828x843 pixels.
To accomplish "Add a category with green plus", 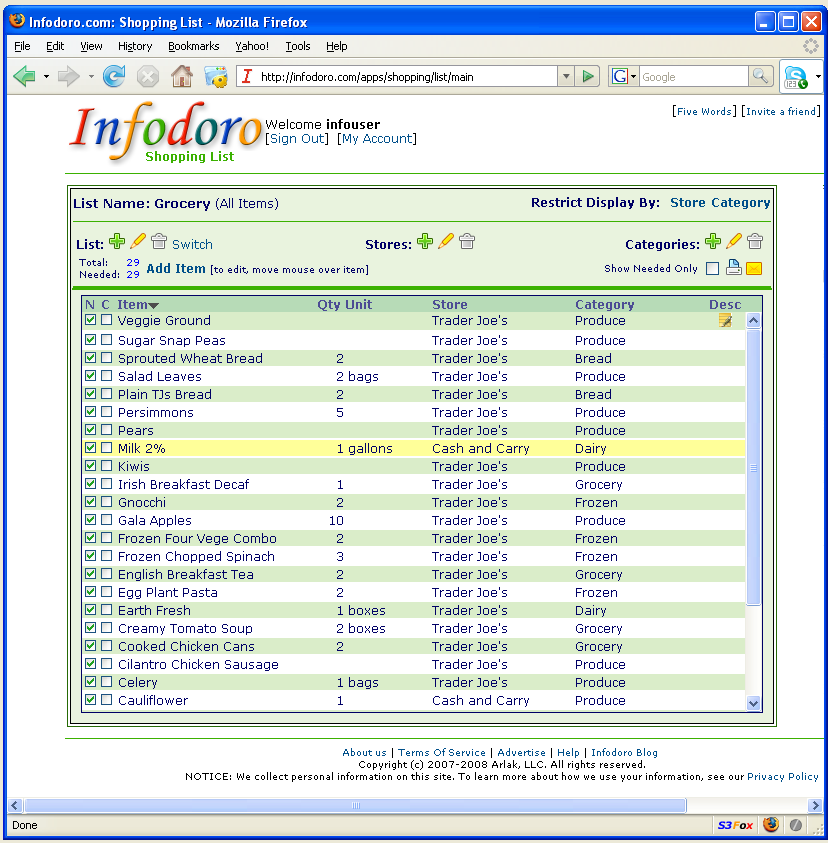I will [x=713, y=241].
